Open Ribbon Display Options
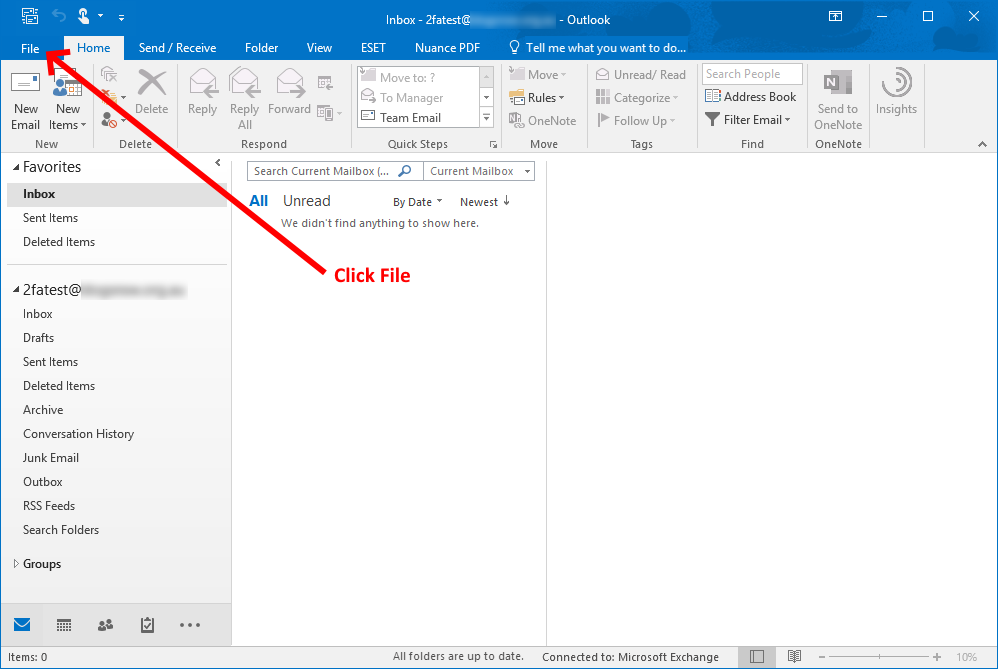This screenshot has height=669, width=998. pos(836,17)
